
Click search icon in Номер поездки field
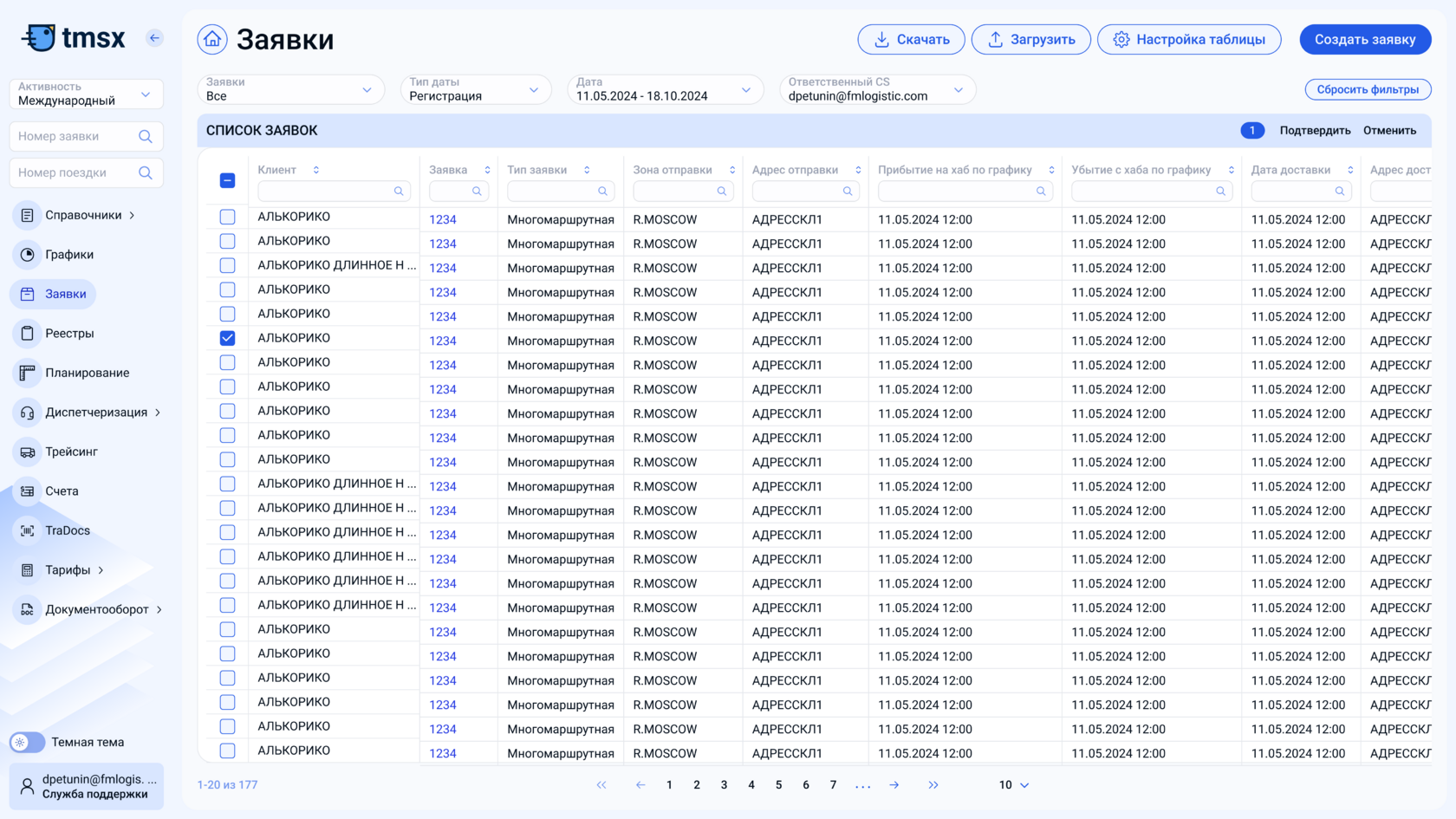coord(146,173)
